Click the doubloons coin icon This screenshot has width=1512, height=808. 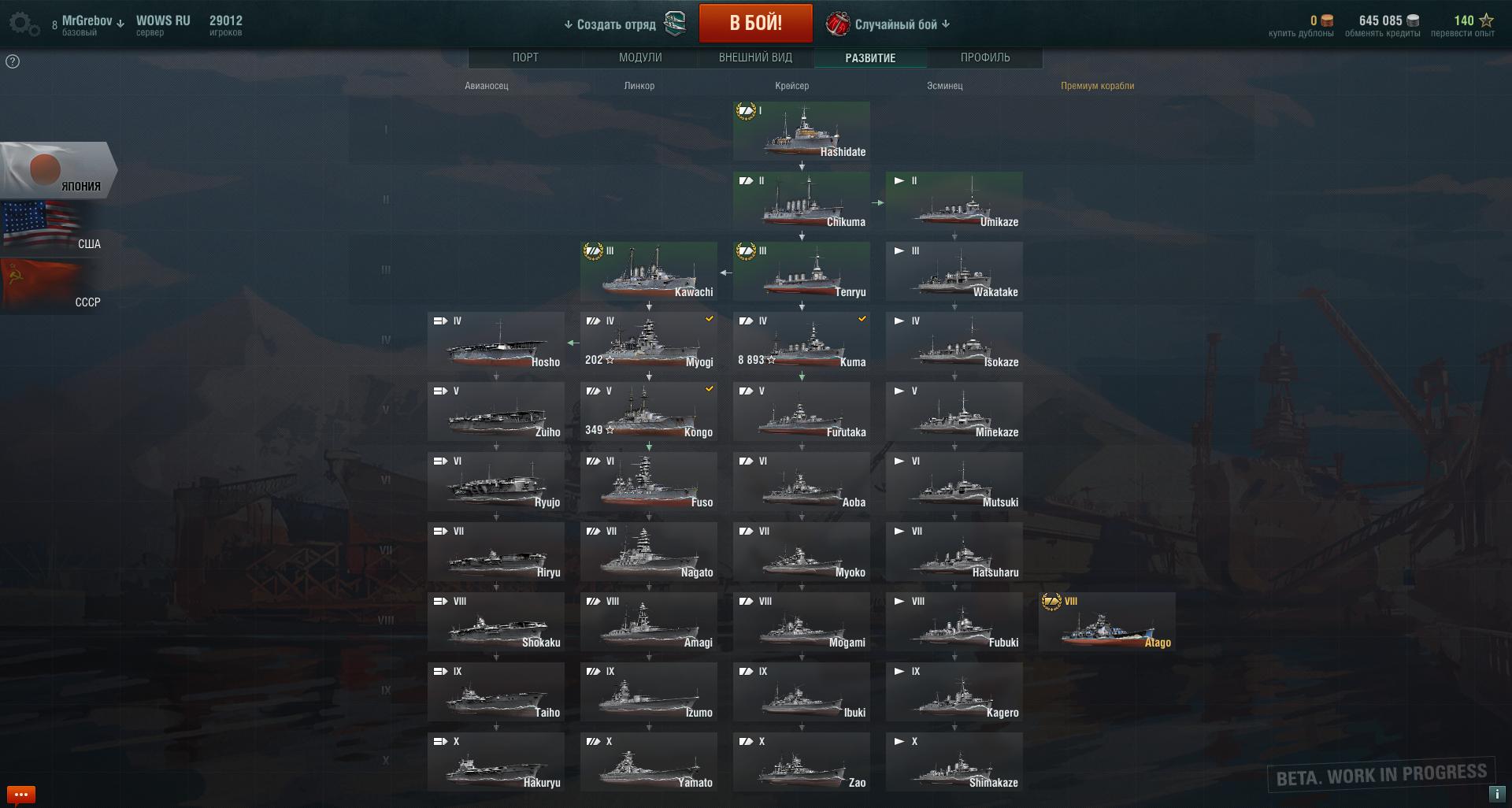click(1327, 20)
